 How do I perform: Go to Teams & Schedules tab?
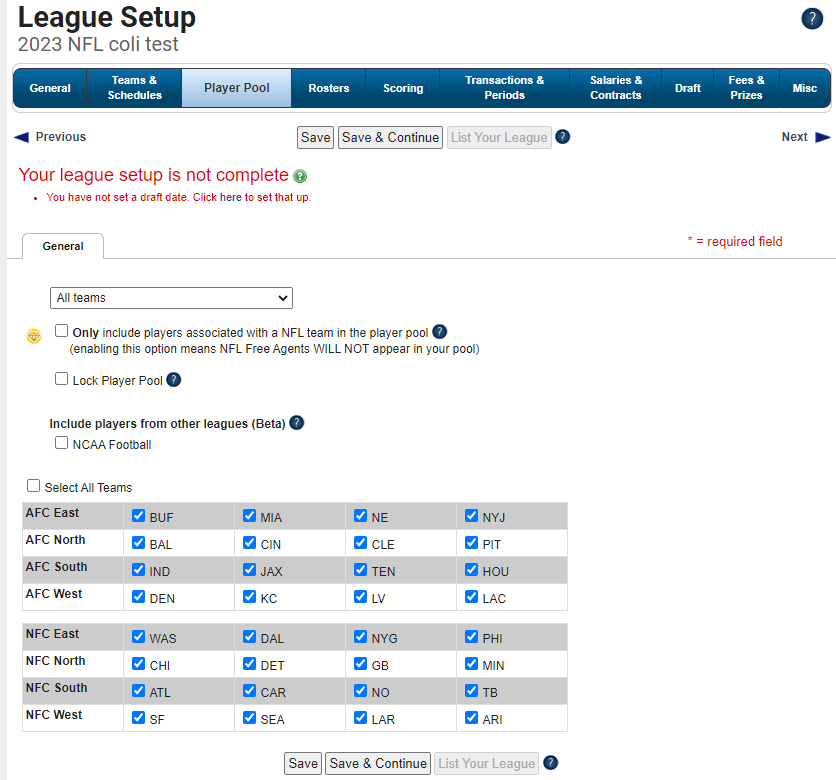pyautogui.click(x=134, y=88)
